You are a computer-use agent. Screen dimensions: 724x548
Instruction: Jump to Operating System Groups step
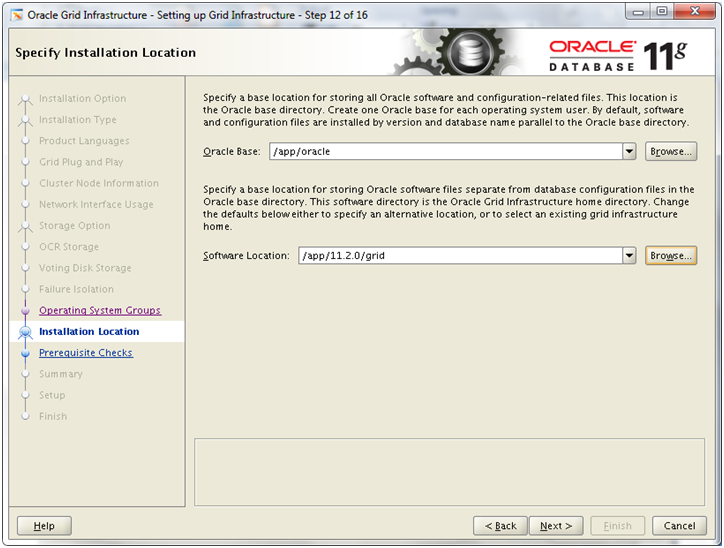[100, 310]
